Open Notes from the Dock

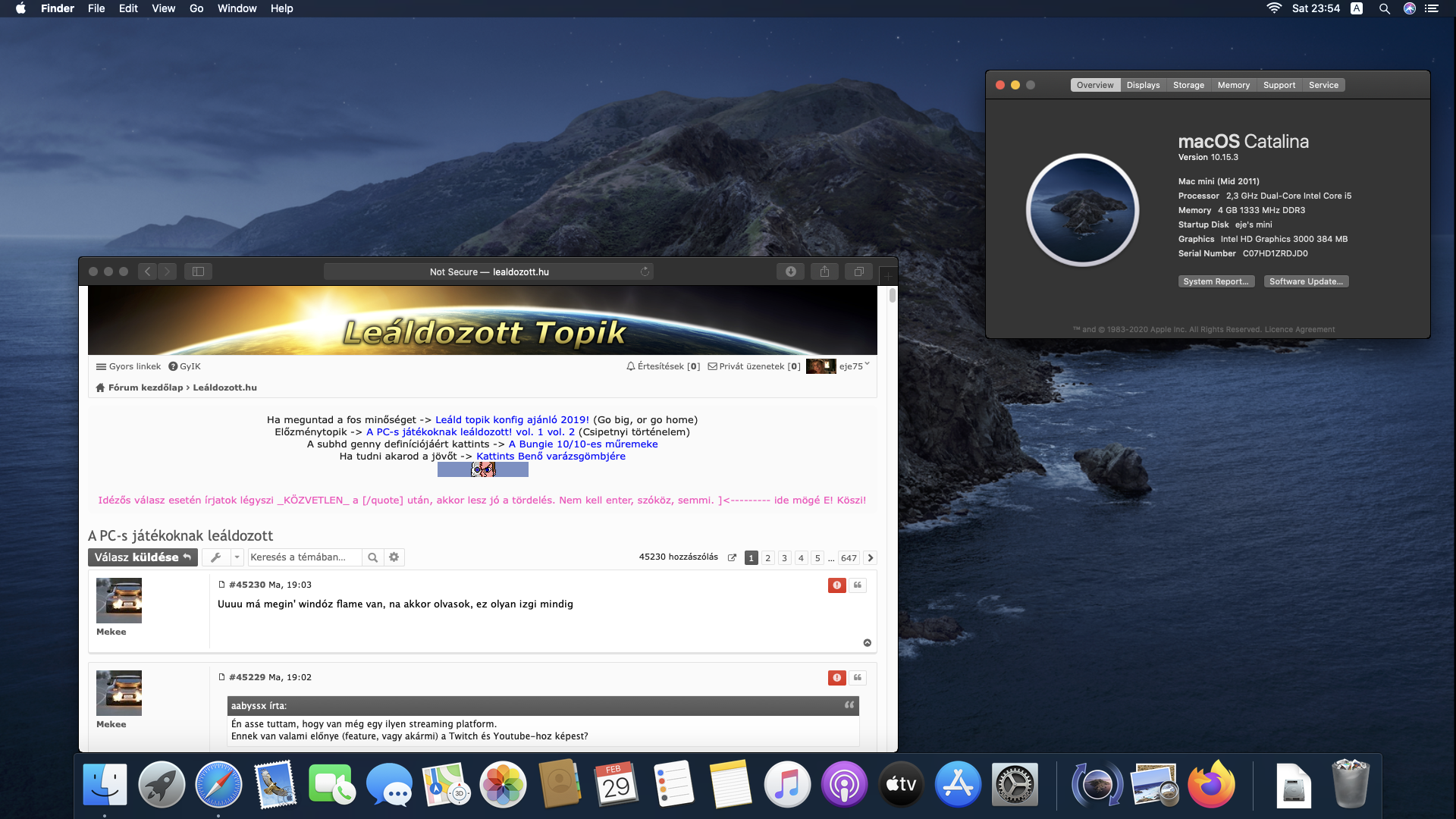(730, 785)
